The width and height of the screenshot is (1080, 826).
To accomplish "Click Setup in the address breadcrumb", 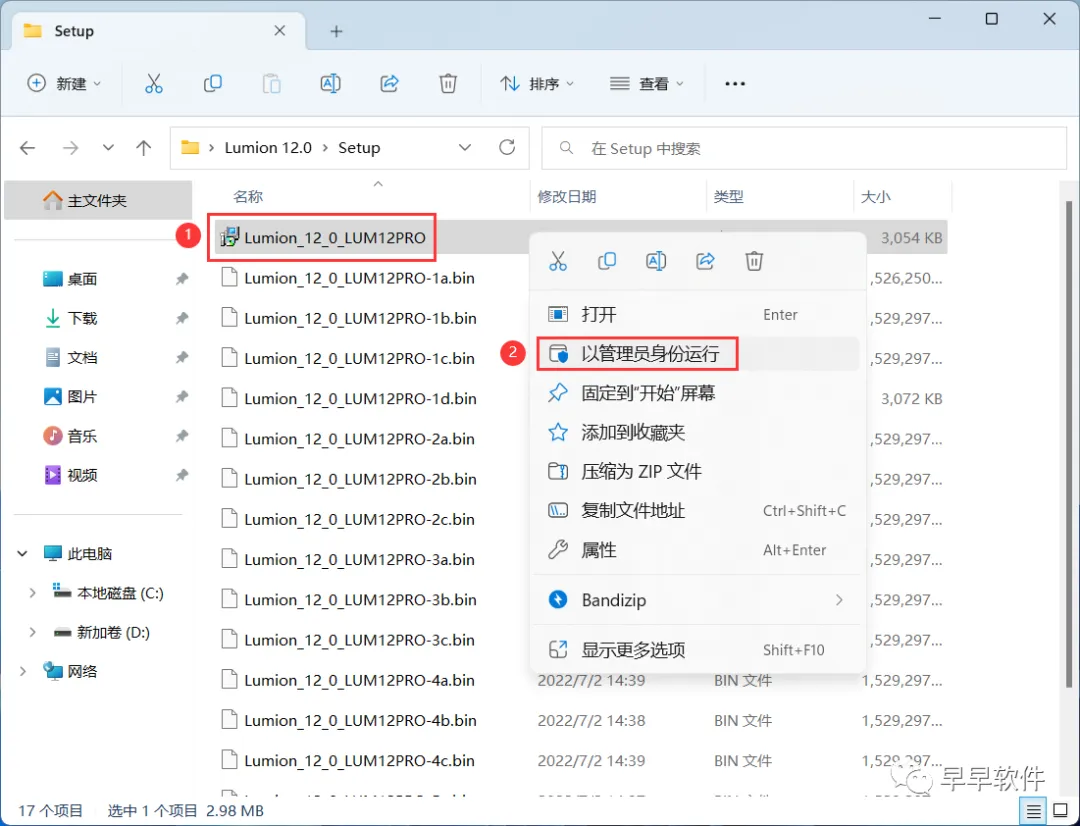I will (359, 148).
